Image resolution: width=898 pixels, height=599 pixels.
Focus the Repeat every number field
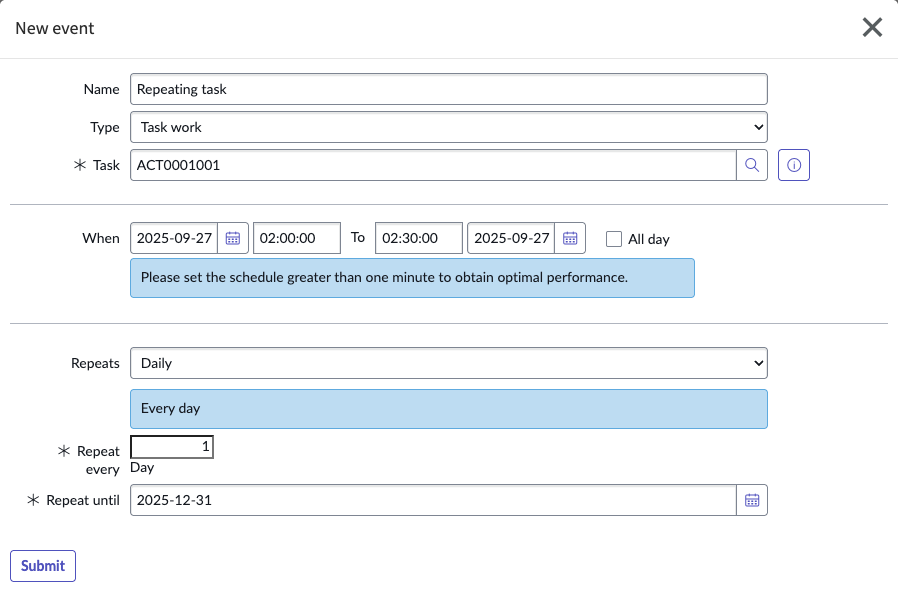172,447
